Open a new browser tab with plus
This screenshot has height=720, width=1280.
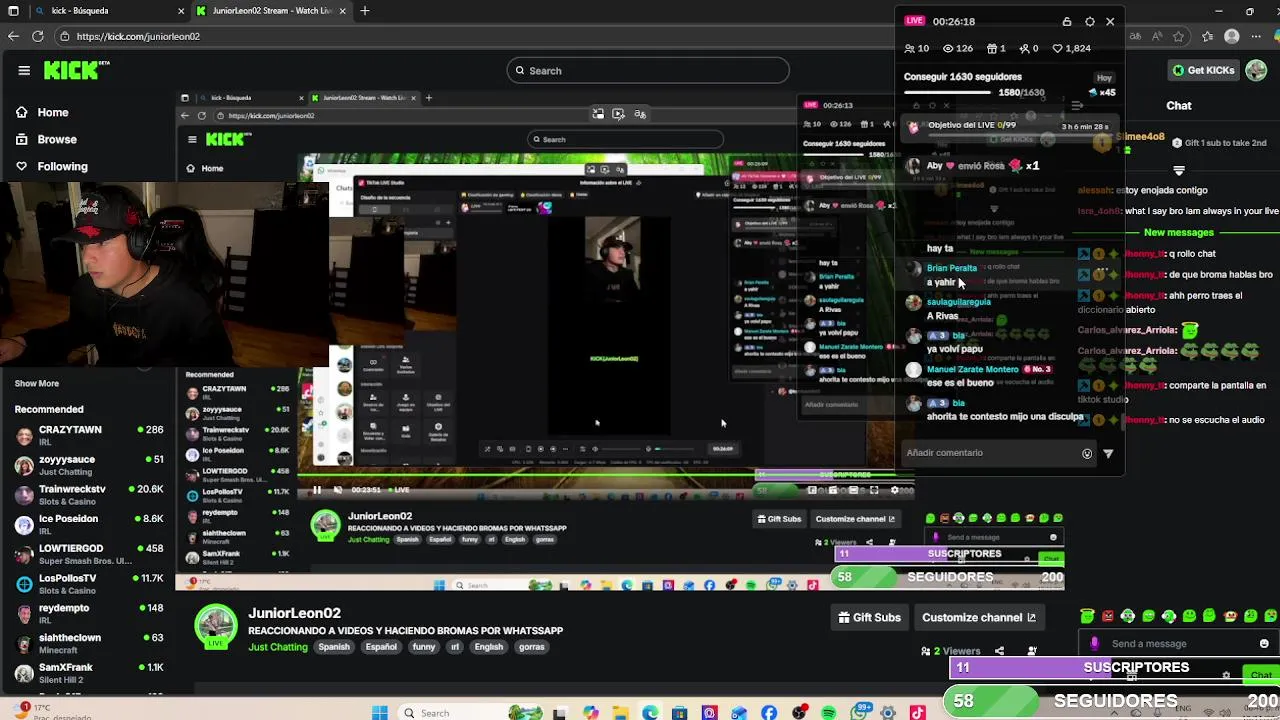click(x=365, y=11)
